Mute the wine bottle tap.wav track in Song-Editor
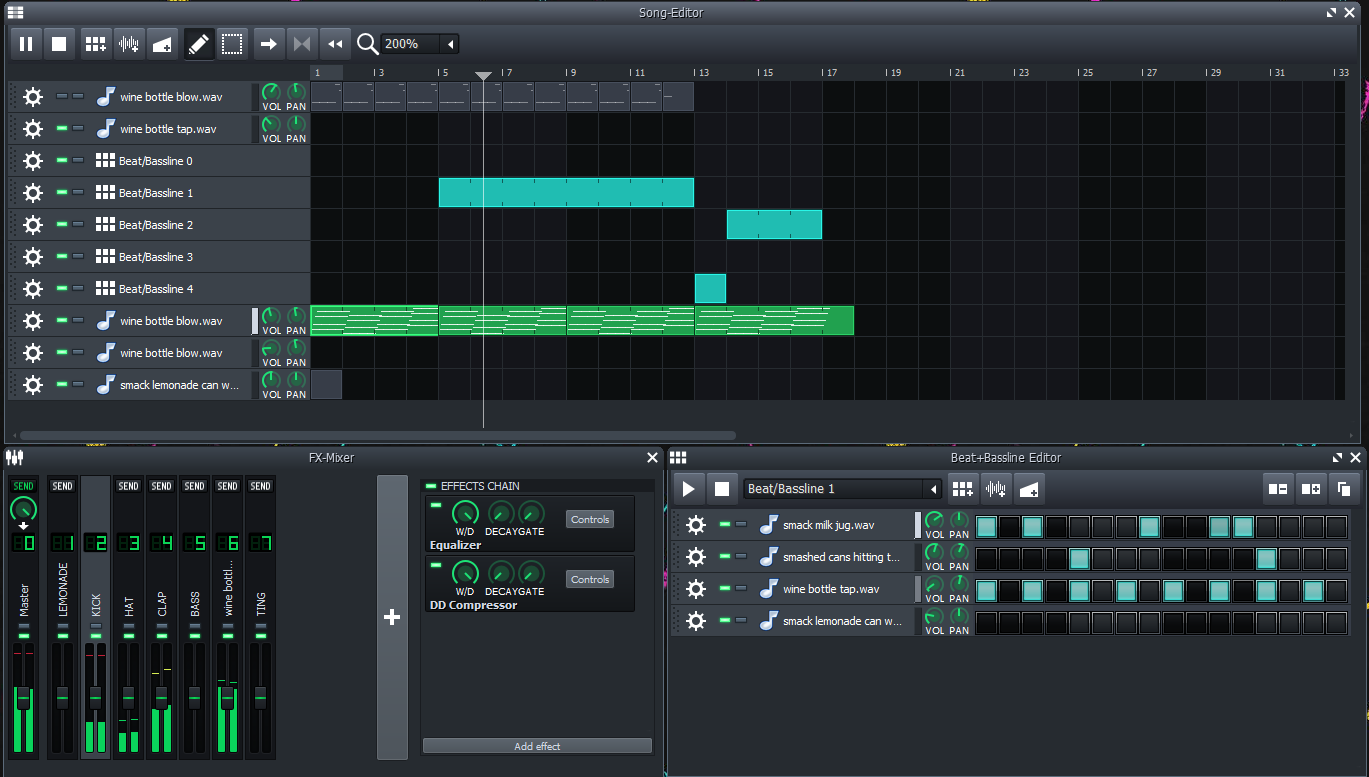Screen dimensions: 1369x777 [x=62, y=128]
